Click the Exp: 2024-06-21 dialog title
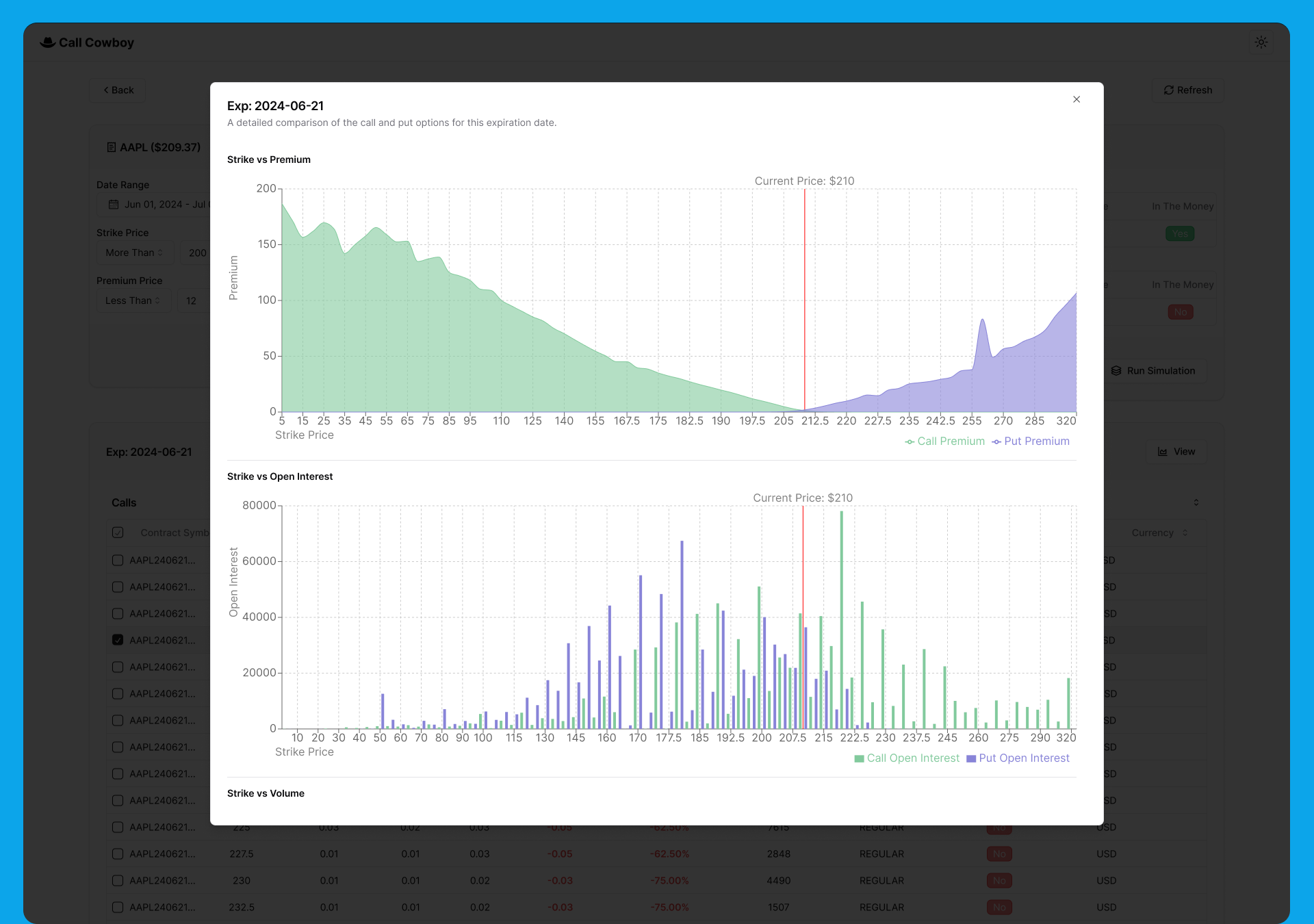Image resolution: width=1314 pixels, height=924 pixels. [x=275, y=106]
